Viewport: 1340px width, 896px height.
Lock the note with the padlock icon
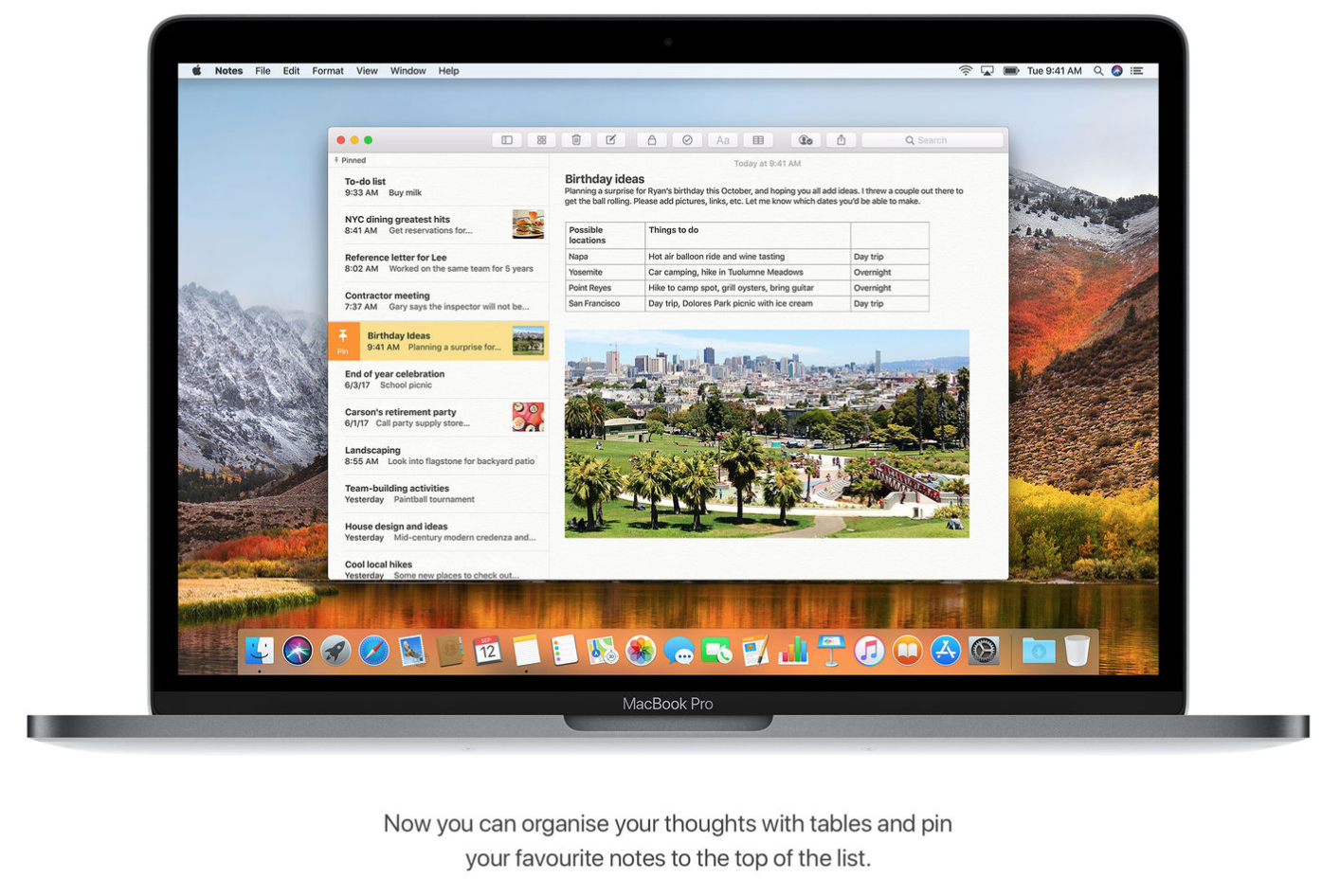point(652,139)
